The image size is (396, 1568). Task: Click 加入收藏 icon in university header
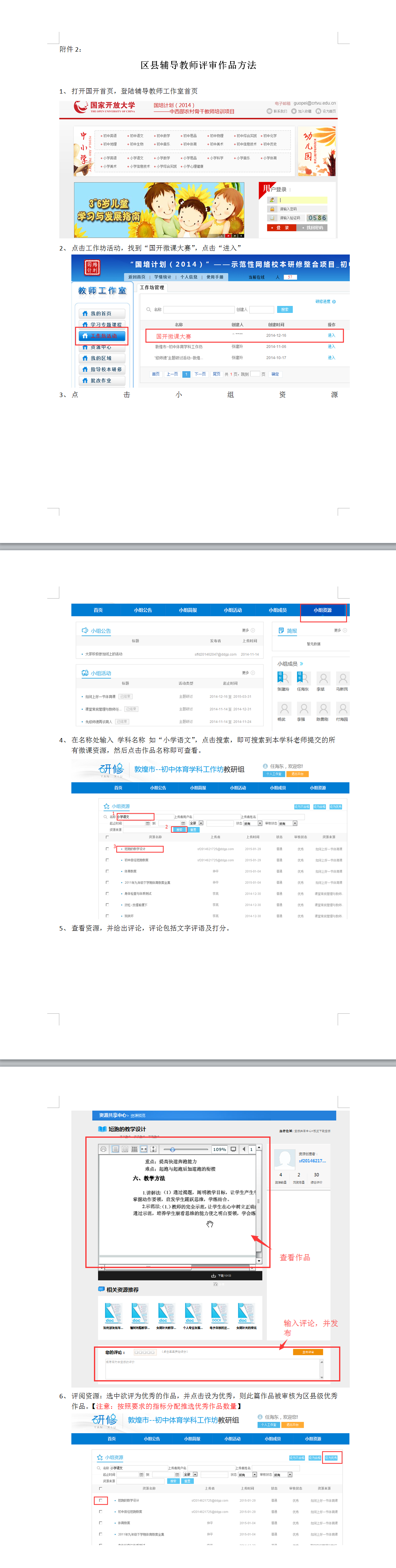click(x=294, y=111)
